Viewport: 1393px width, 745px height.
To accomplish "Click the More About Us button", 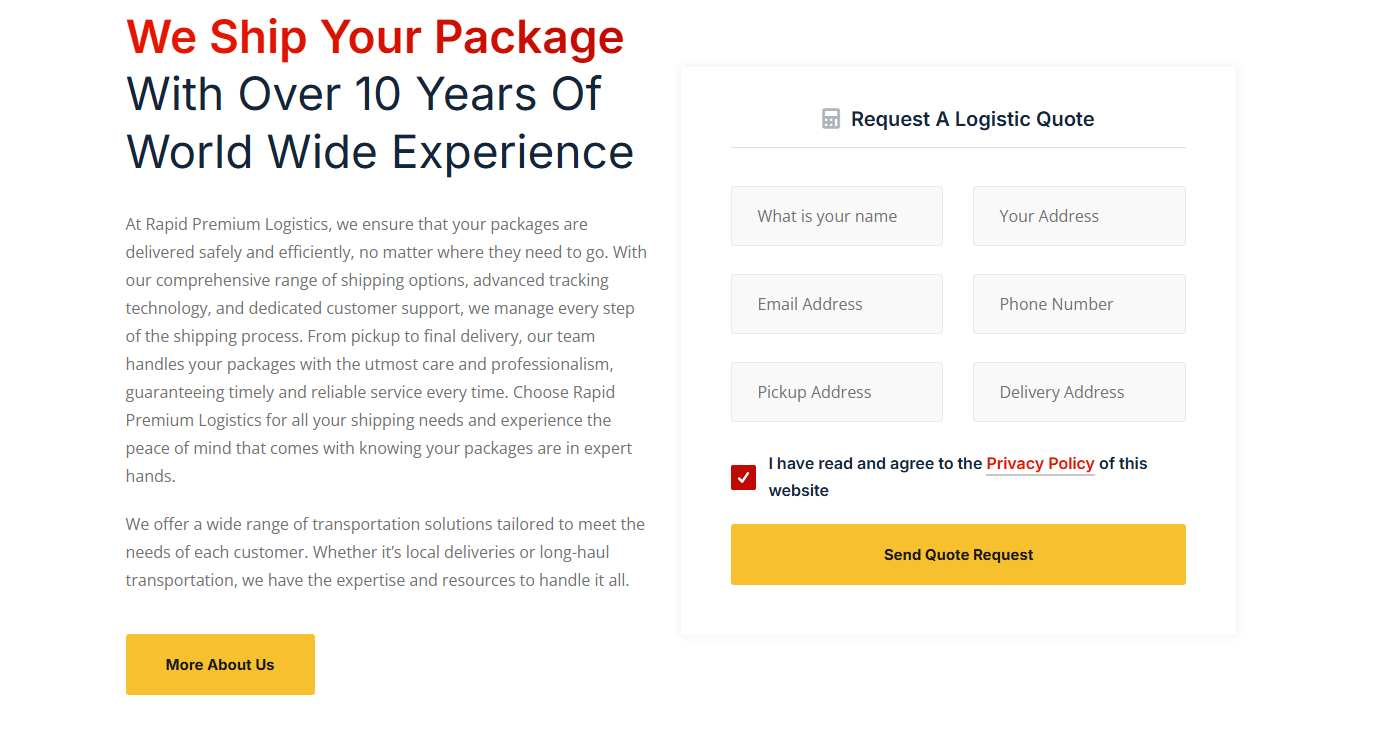I will pos(220,664).
